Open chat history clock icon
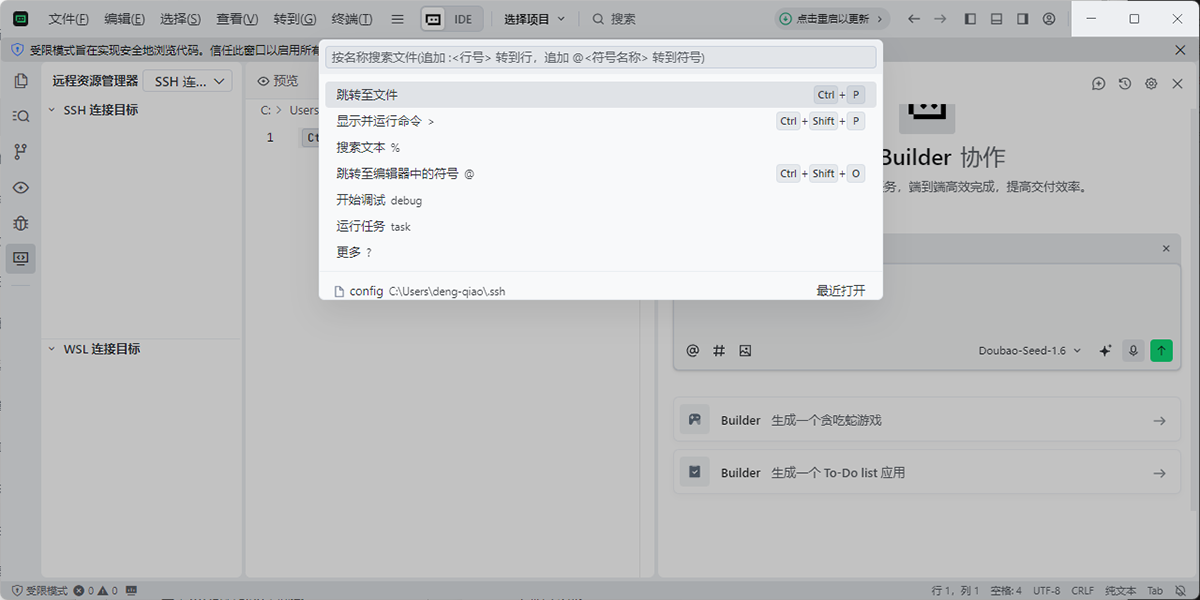This screenshot has height=600, width=1200. [1125, 84]
